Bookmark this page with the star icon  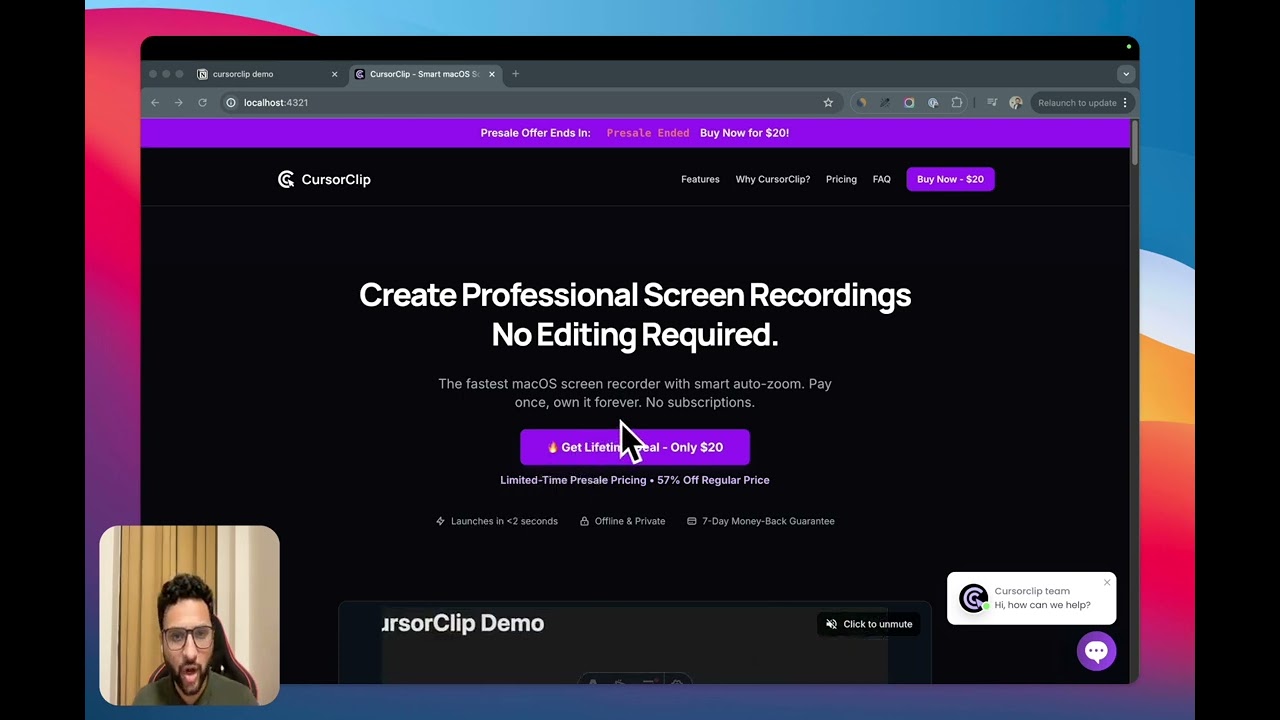pyautogui.click(x=828, y=103)
